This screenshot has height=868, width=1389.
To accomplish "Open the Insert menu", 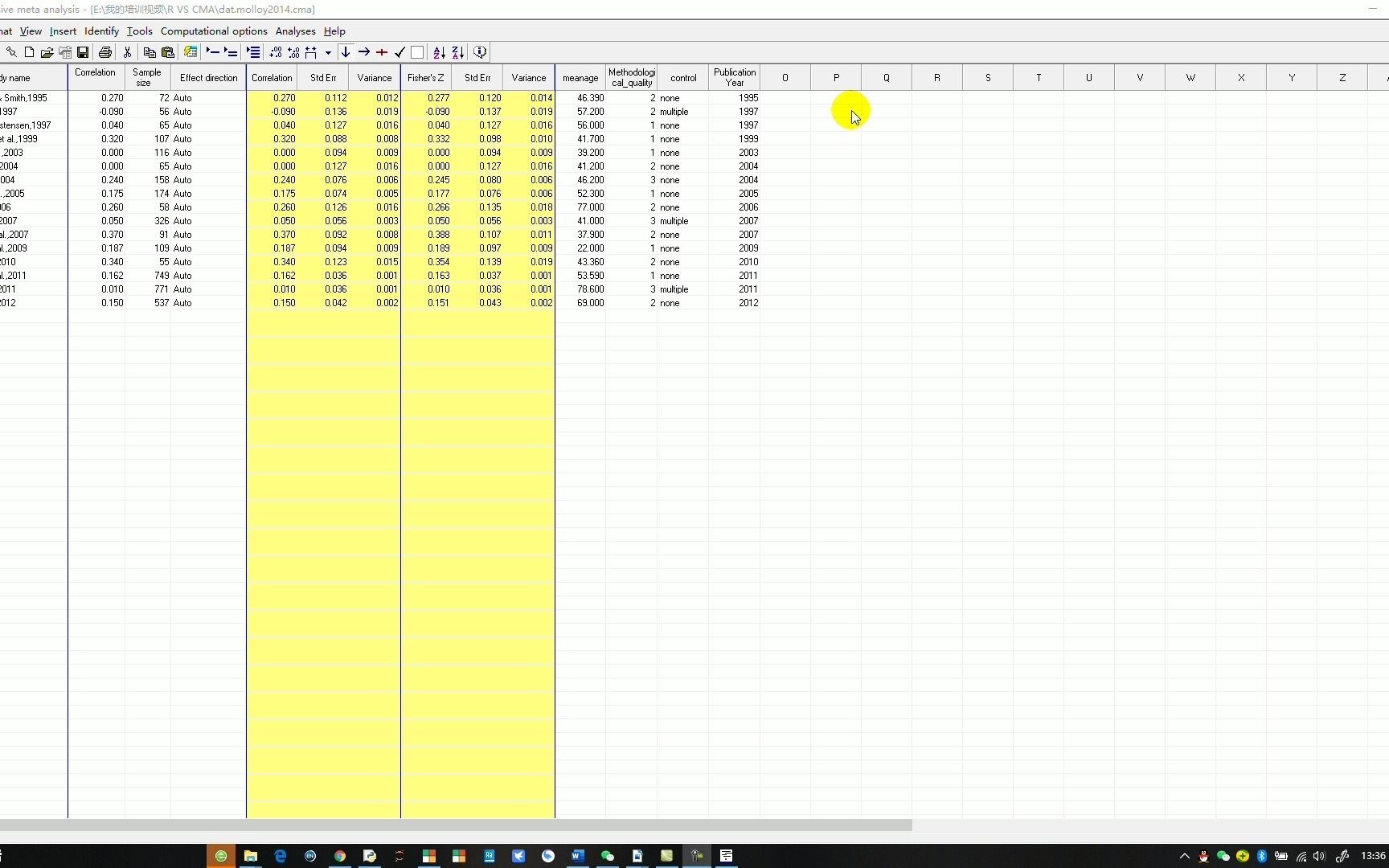I will pos(63,31).
